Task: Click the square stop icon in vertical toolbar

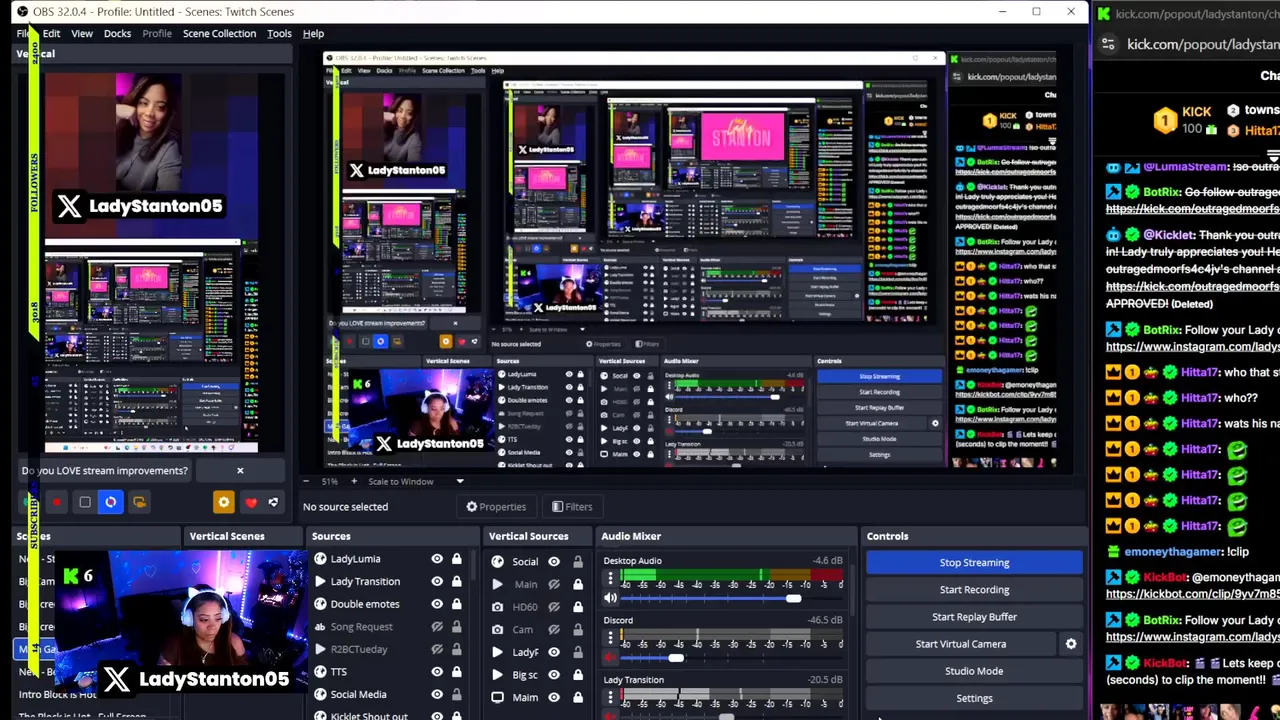Action: [84, 502]
